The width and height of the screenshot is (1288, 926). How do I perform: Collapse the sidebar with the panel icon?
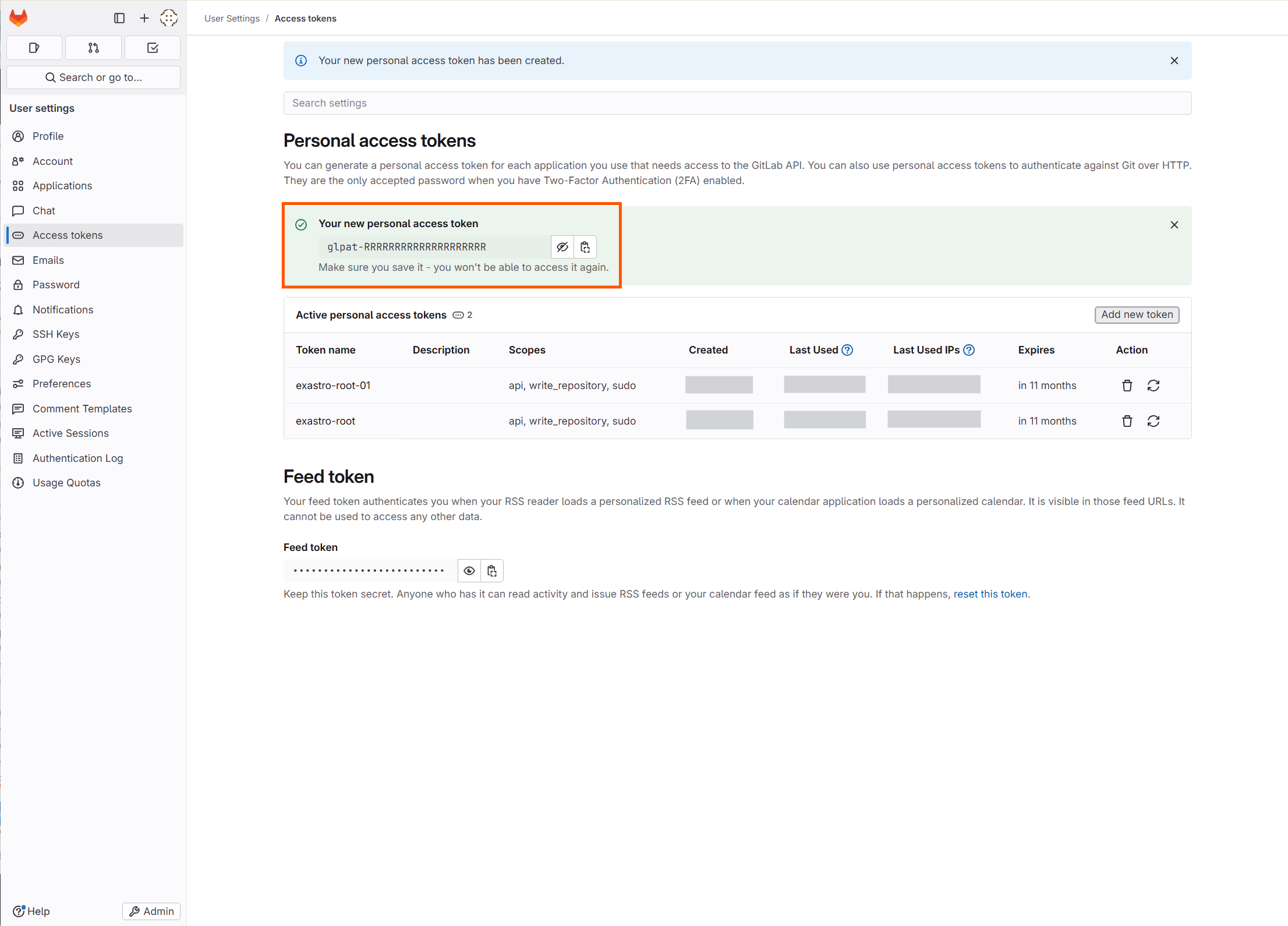119,18
